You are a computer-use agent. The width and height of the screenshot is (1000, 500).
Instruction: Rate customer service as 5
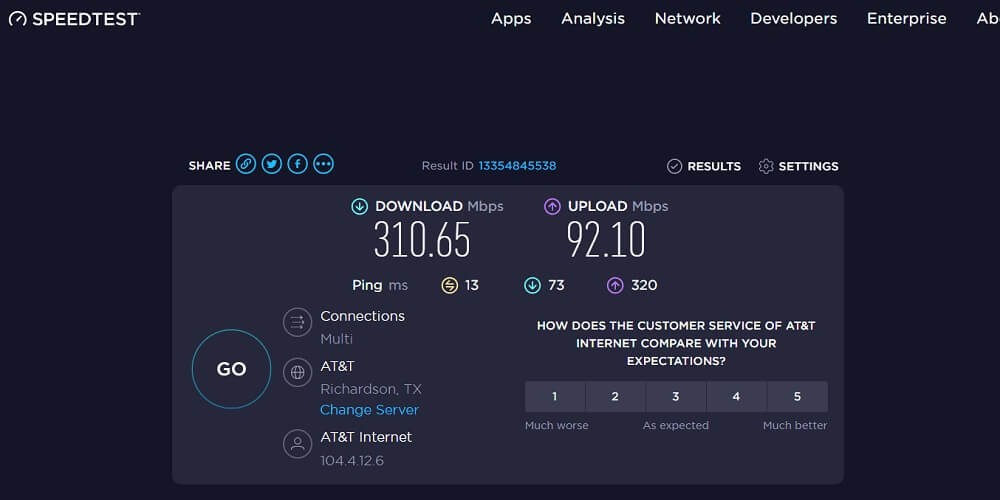797,397
